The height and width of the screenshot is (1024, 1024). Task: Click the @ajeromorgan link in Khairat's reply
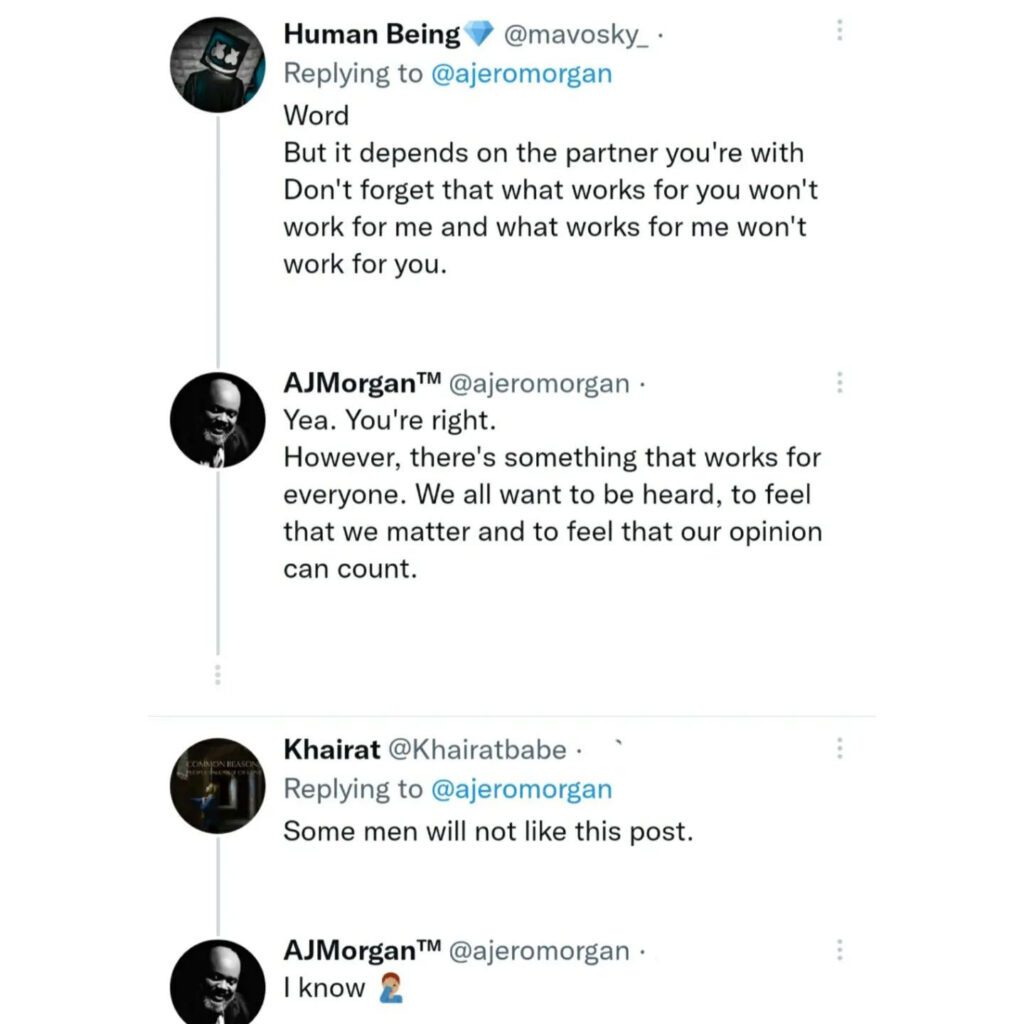point(520,789)
